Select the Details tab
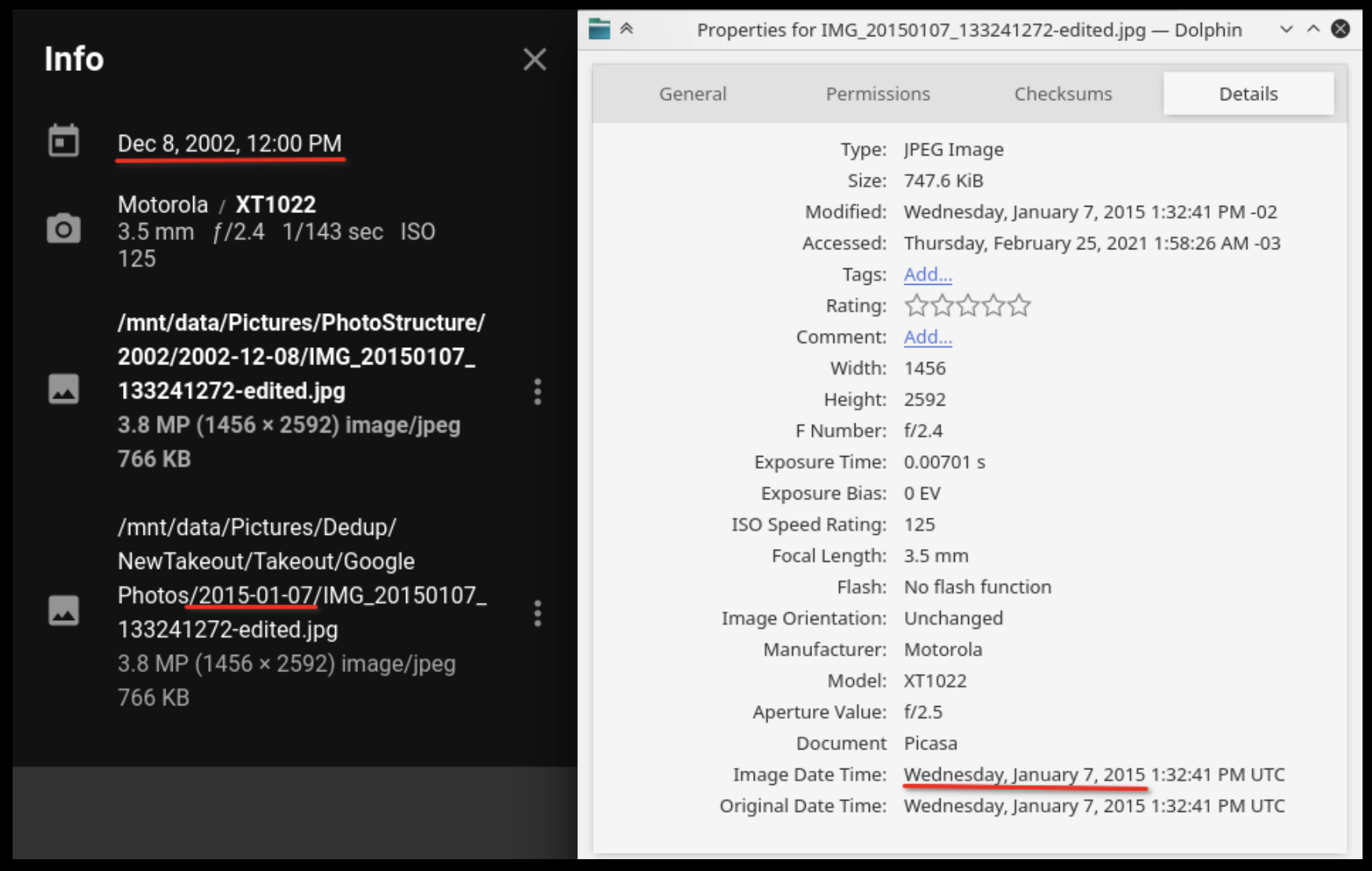Image resolution: width=1372 pixels, height=871 pixels. [1248, 94]
